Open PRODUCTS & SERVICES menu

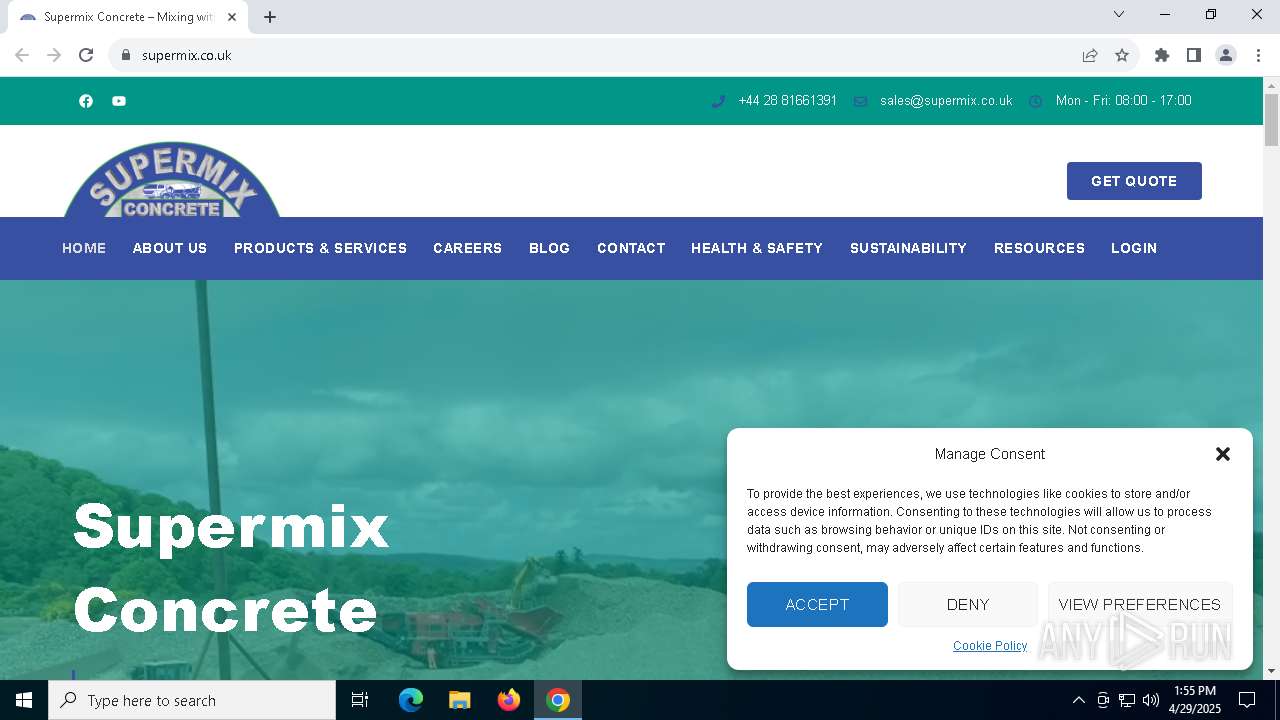point(320,248)
